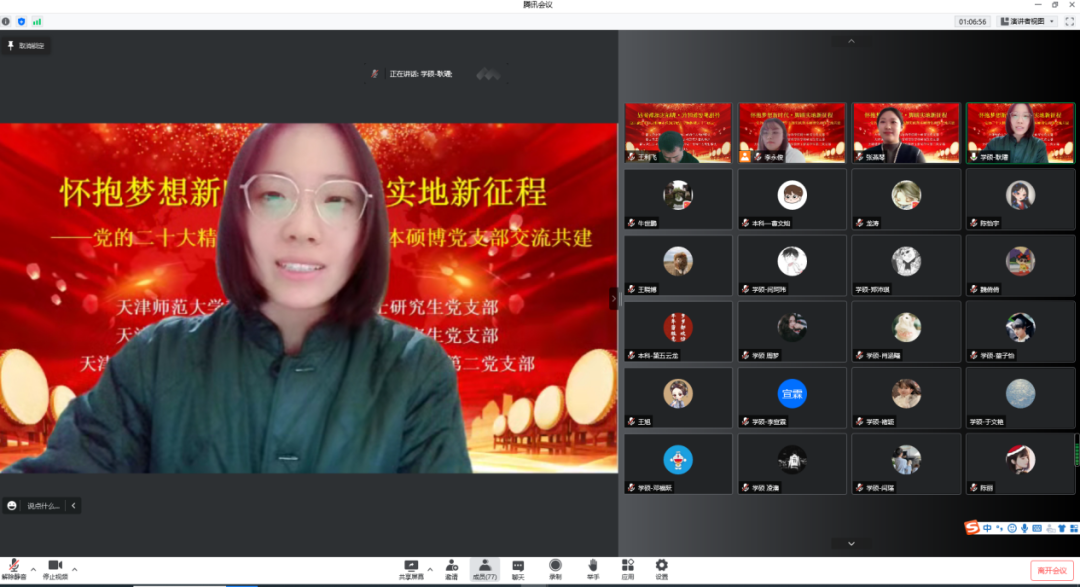This screenshot has width=1080, height=587.
Task: Open the Members (成员) list
Action: 484,567
